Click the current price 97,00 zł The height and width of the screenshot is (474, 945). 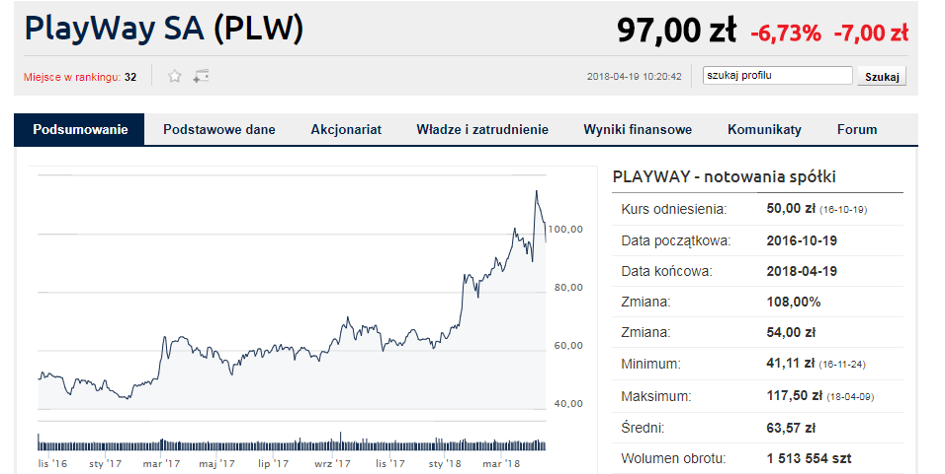pos(676,30)
